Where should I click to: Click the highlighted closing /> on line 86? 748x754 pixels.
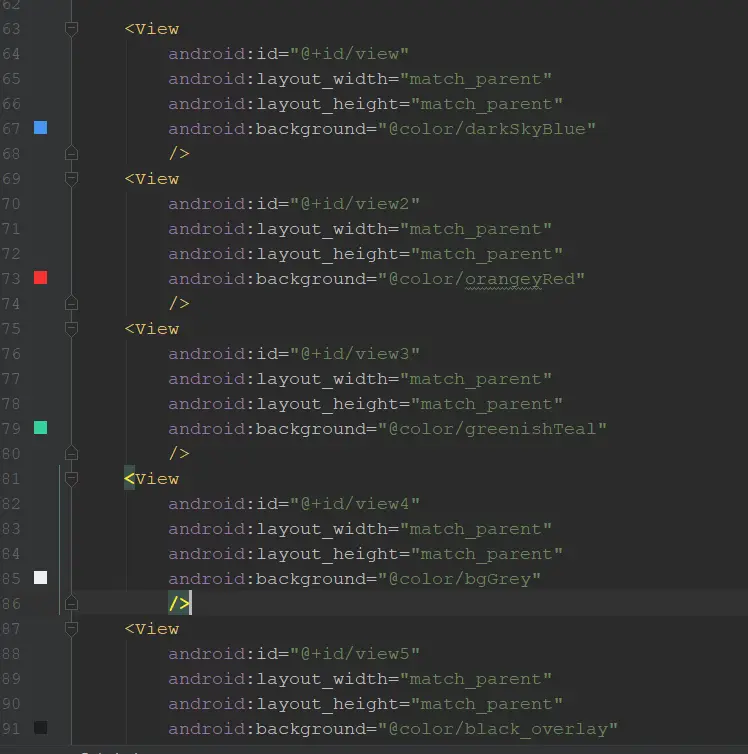179,603
